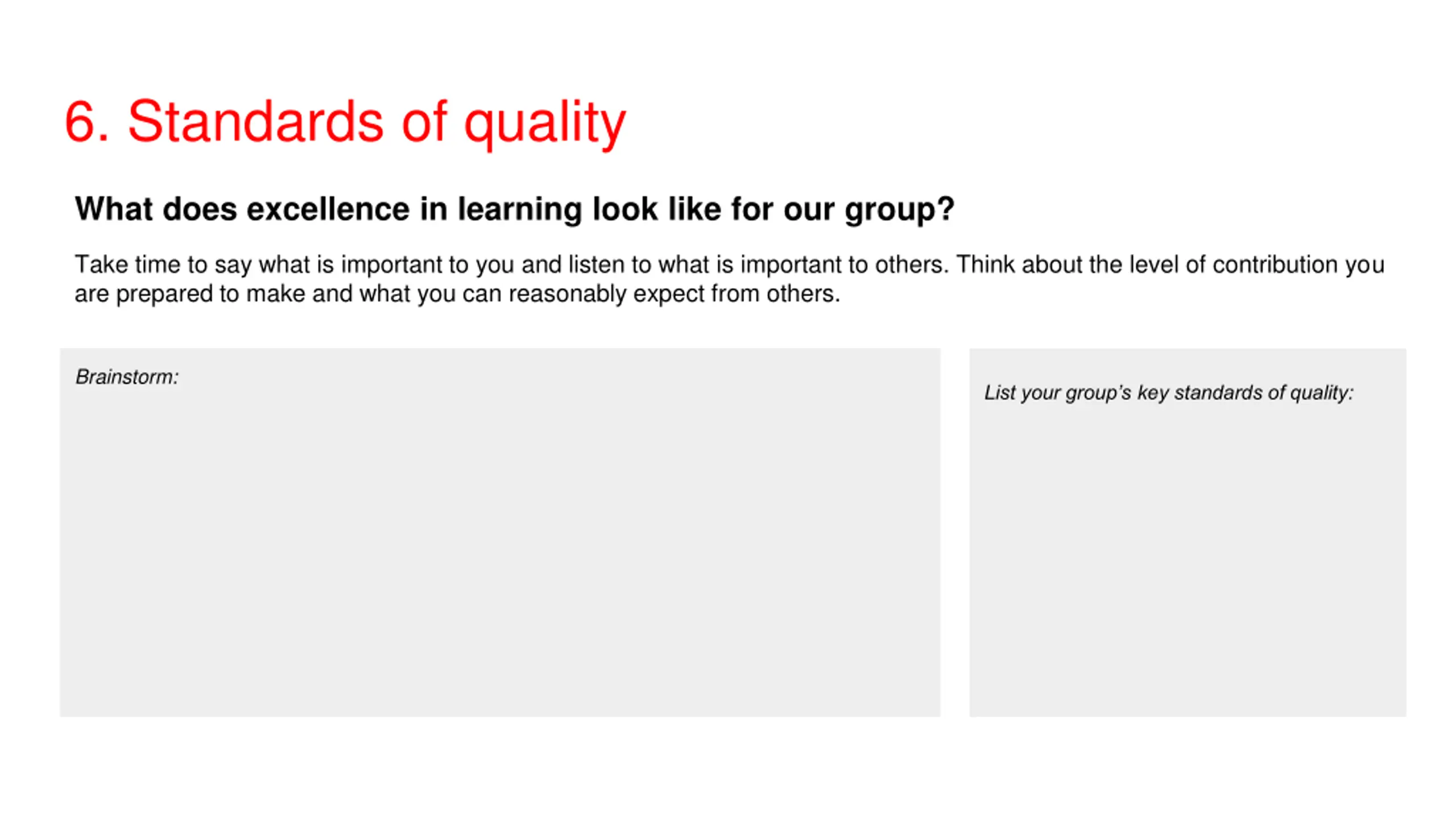Click the word "Standards" in the red title
This screenshot has width=1456, height=819.
[x=255, y=122]
